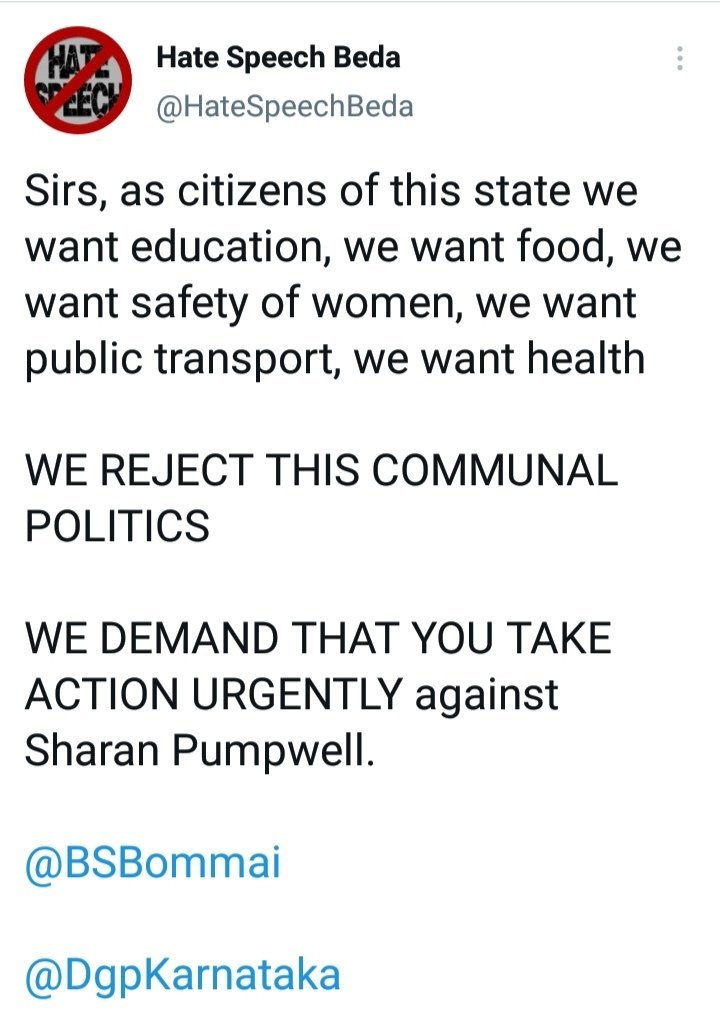Click the line starting with 'Sirs, as citizens'

(x=331, y=192)
